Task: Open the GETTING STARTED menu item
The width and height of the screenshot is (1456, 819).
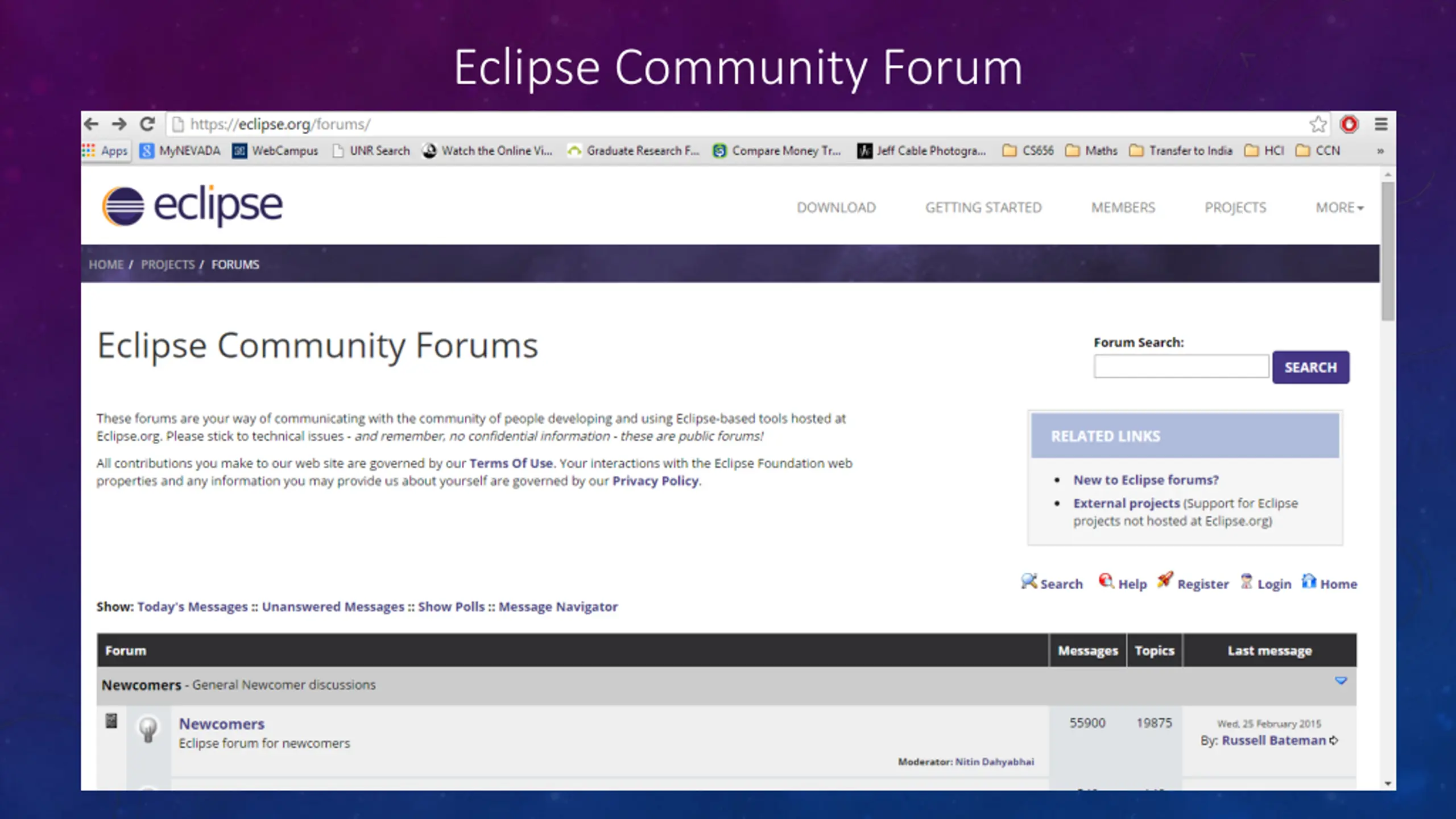Action: (983, 208)
